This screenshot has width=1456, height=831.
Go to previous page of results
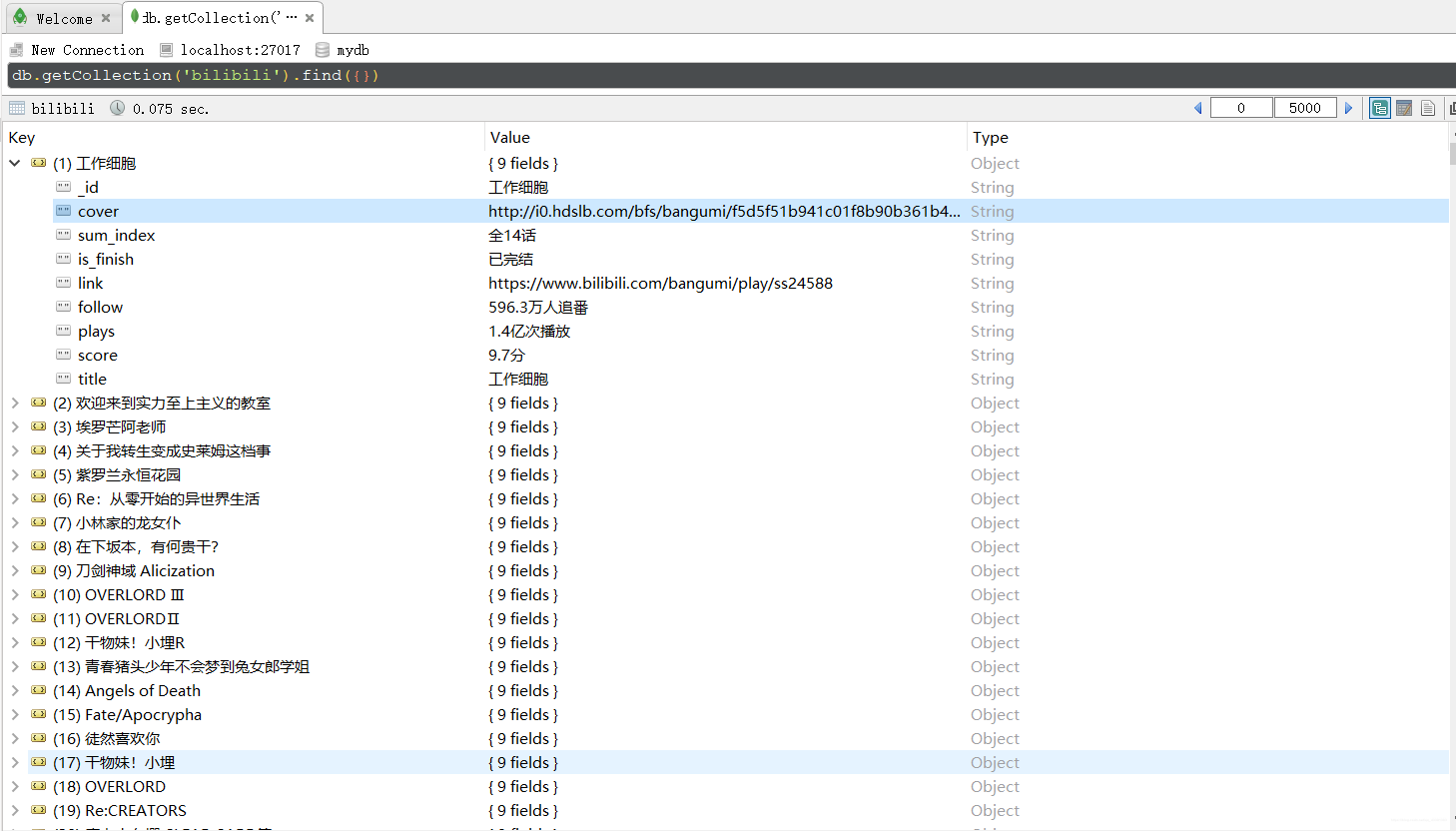[x=1198, y=108]
